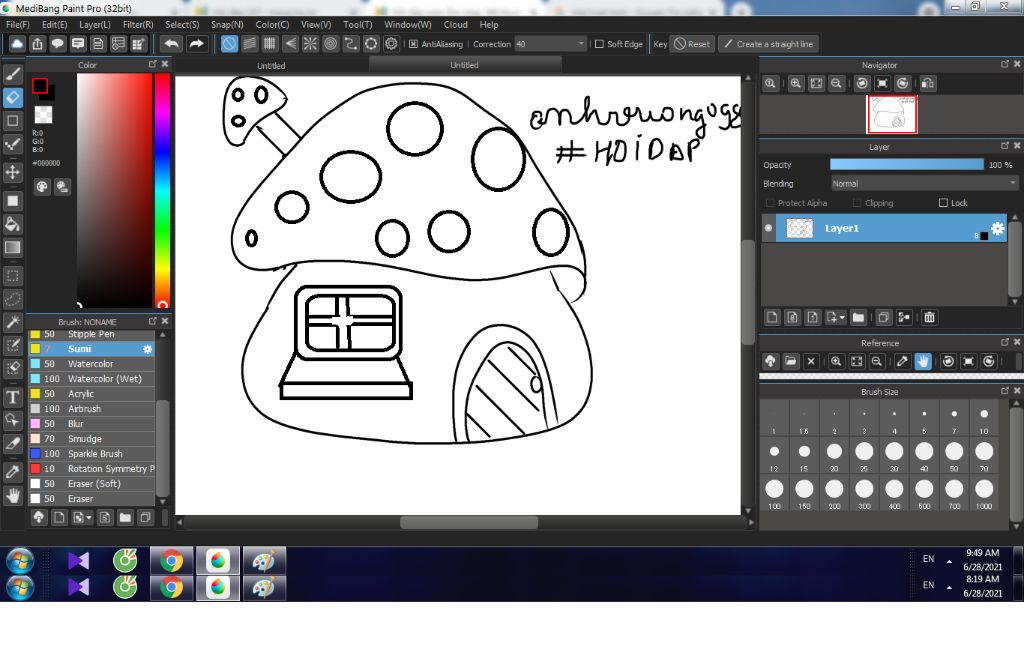Enable Clipping checkbox
Viewport: 1024px width, 661px height.
tap(857, 203)
